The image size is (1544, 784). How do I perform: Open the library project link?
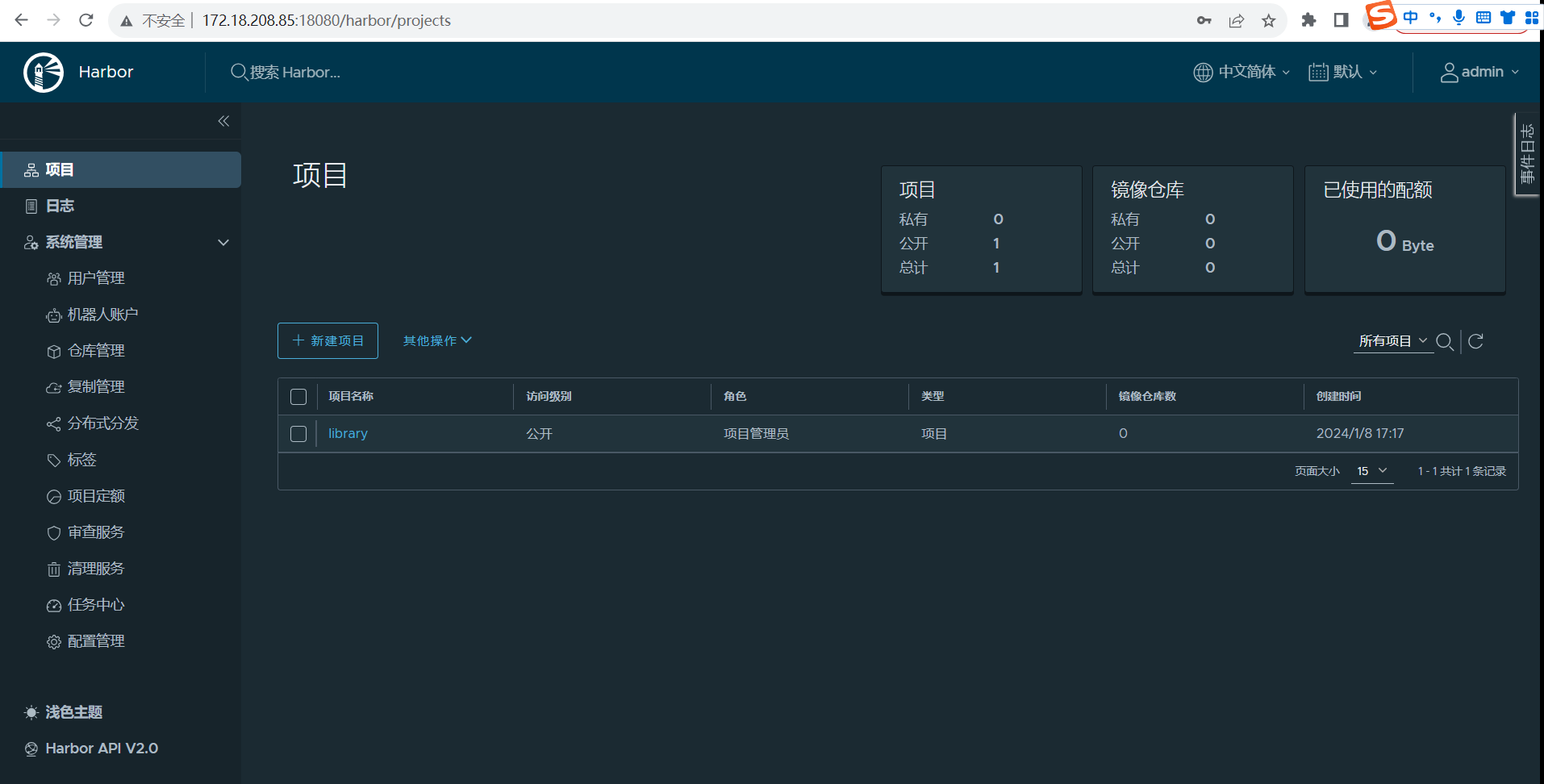(x=348, y=434)
